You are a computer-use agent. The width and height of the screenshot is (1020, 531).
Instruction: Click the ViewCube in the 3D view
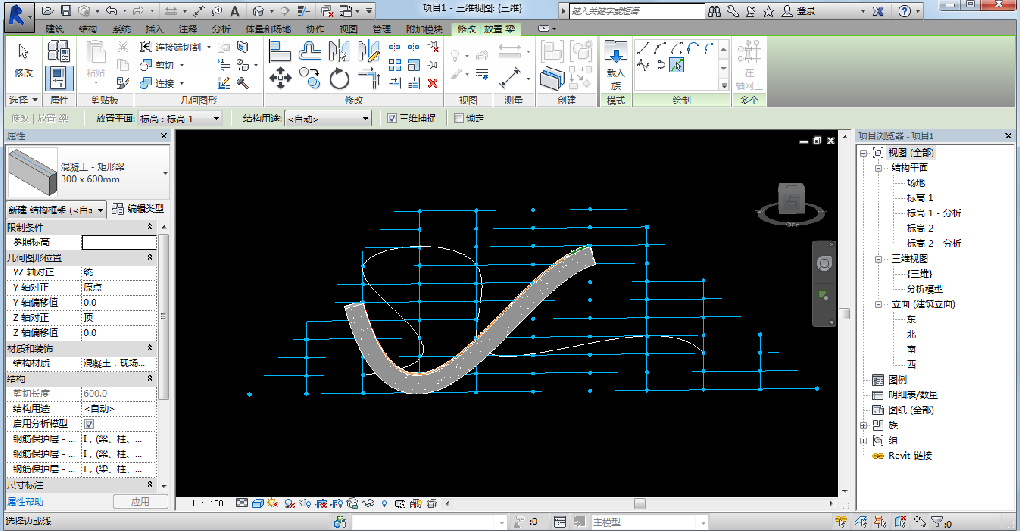click(x=793, y=200)
